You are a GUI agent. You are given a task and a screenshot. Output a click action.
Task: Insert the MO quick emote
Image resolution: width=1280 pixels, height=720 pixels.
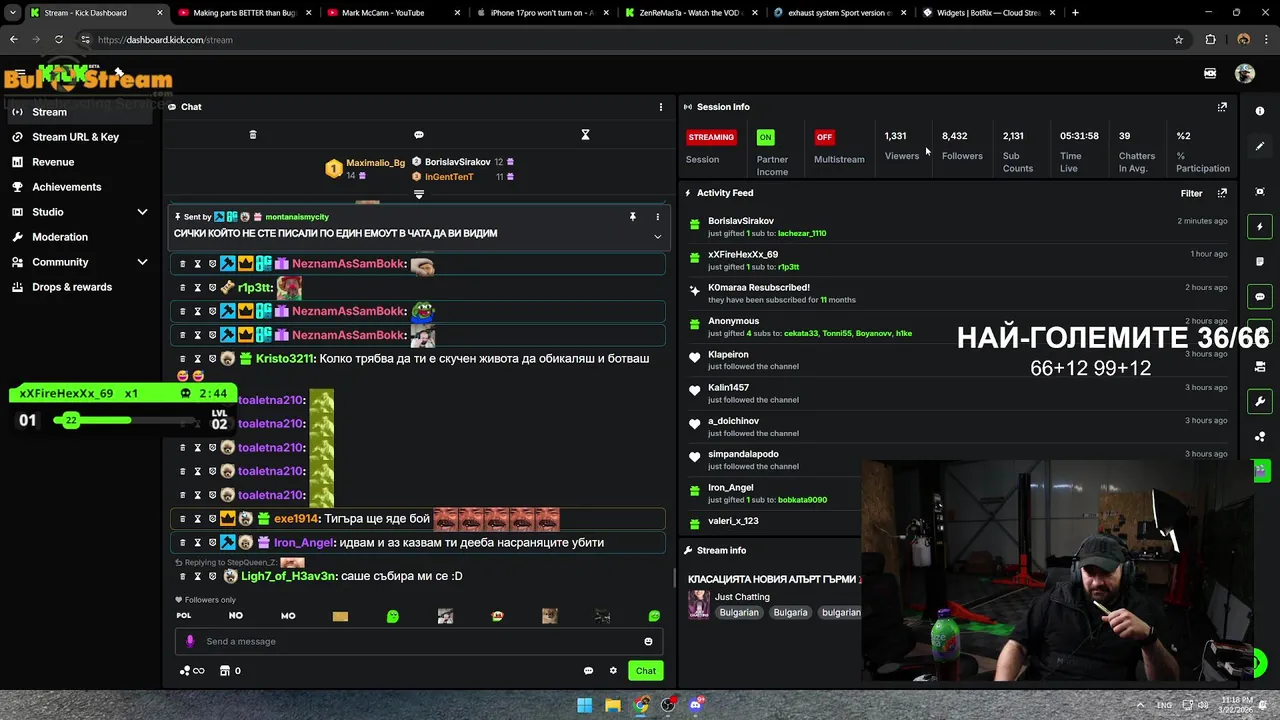click(x=288, y=616)
